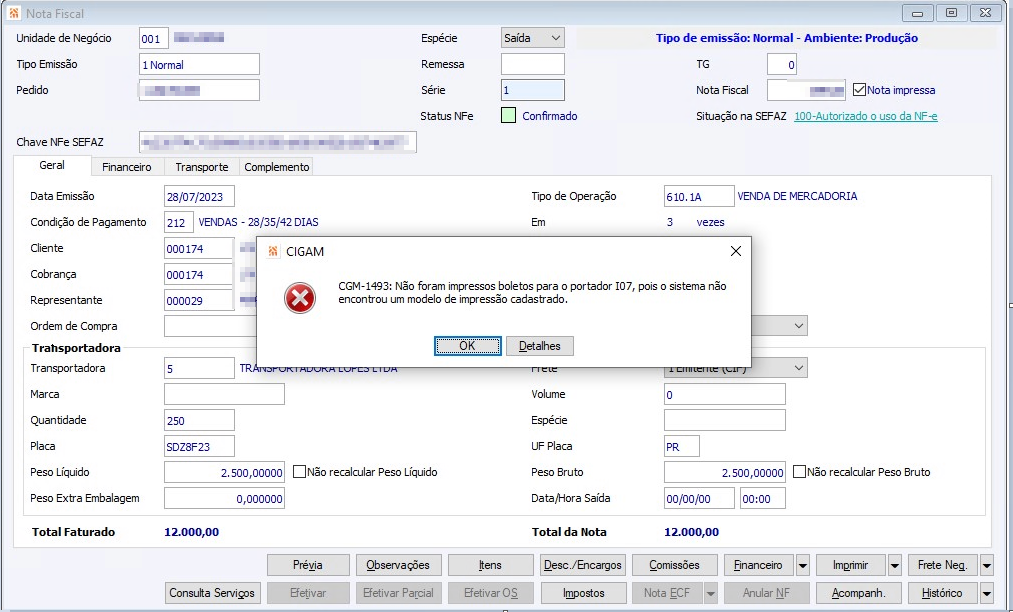Screen dimensions: 1013x612
Task: Click the Comissões button
Action: click(674, 565)
